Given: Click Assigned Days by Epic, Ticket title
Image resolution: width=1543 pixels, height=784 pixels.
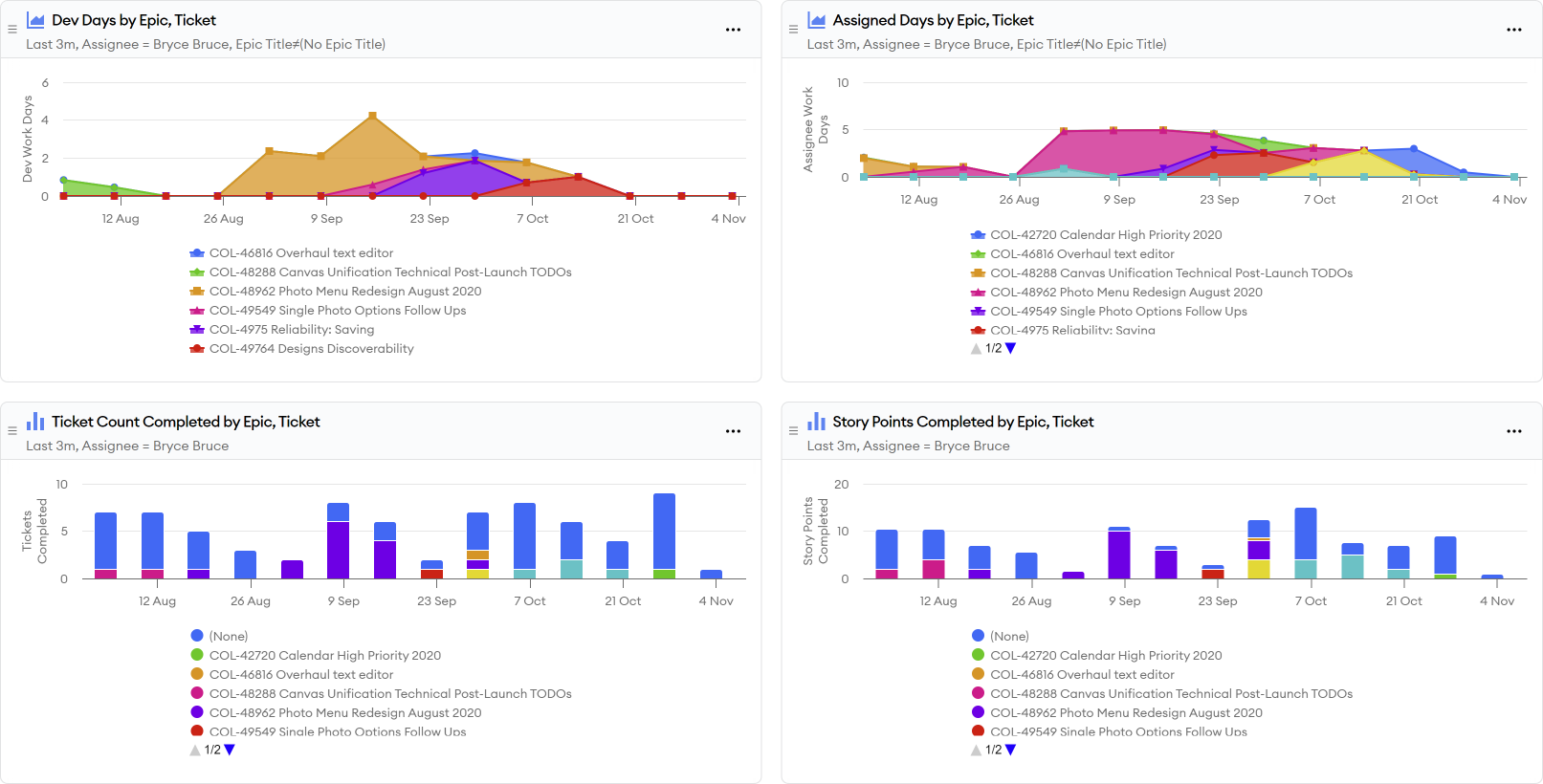Looking at the screenshot, I should pos(933,20).
